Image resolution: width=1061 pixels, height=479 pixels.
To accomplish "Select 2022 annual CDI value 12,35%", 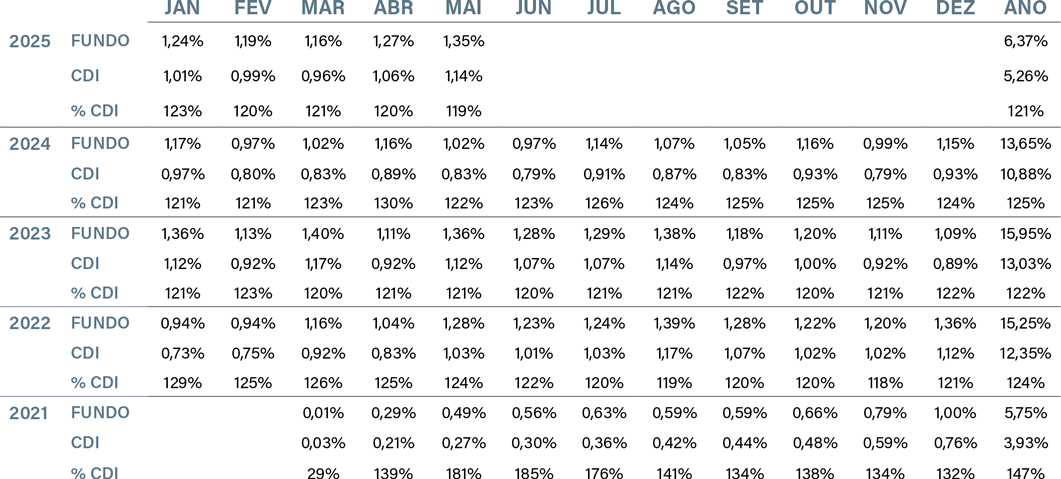I will click(1025, 352).
